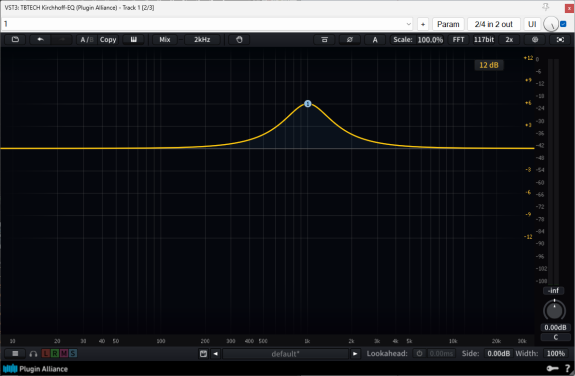Toggle the fullscreen icon in toolbar
575x376 pixels.
click(x=560, y=40)
